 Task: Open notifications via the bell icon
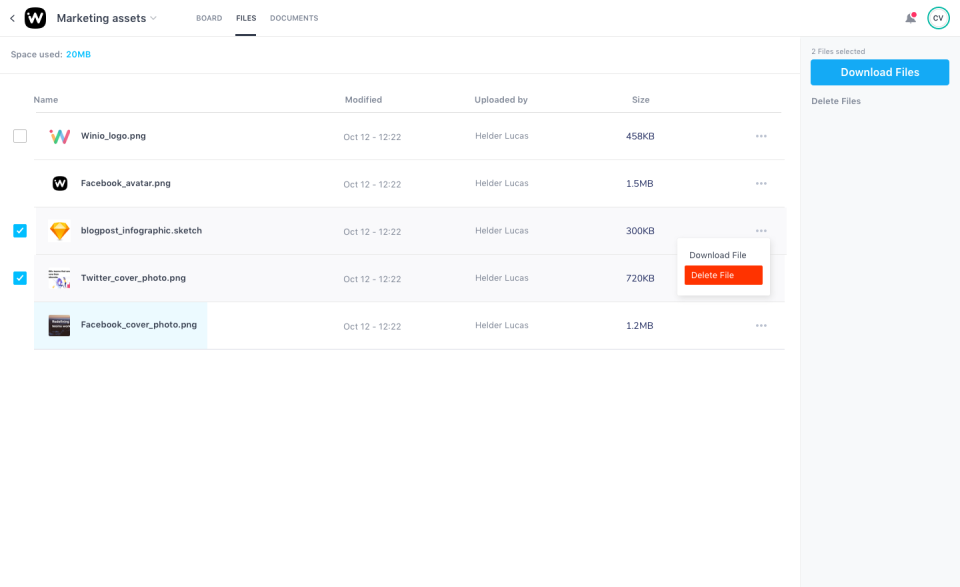click(908, 17)
